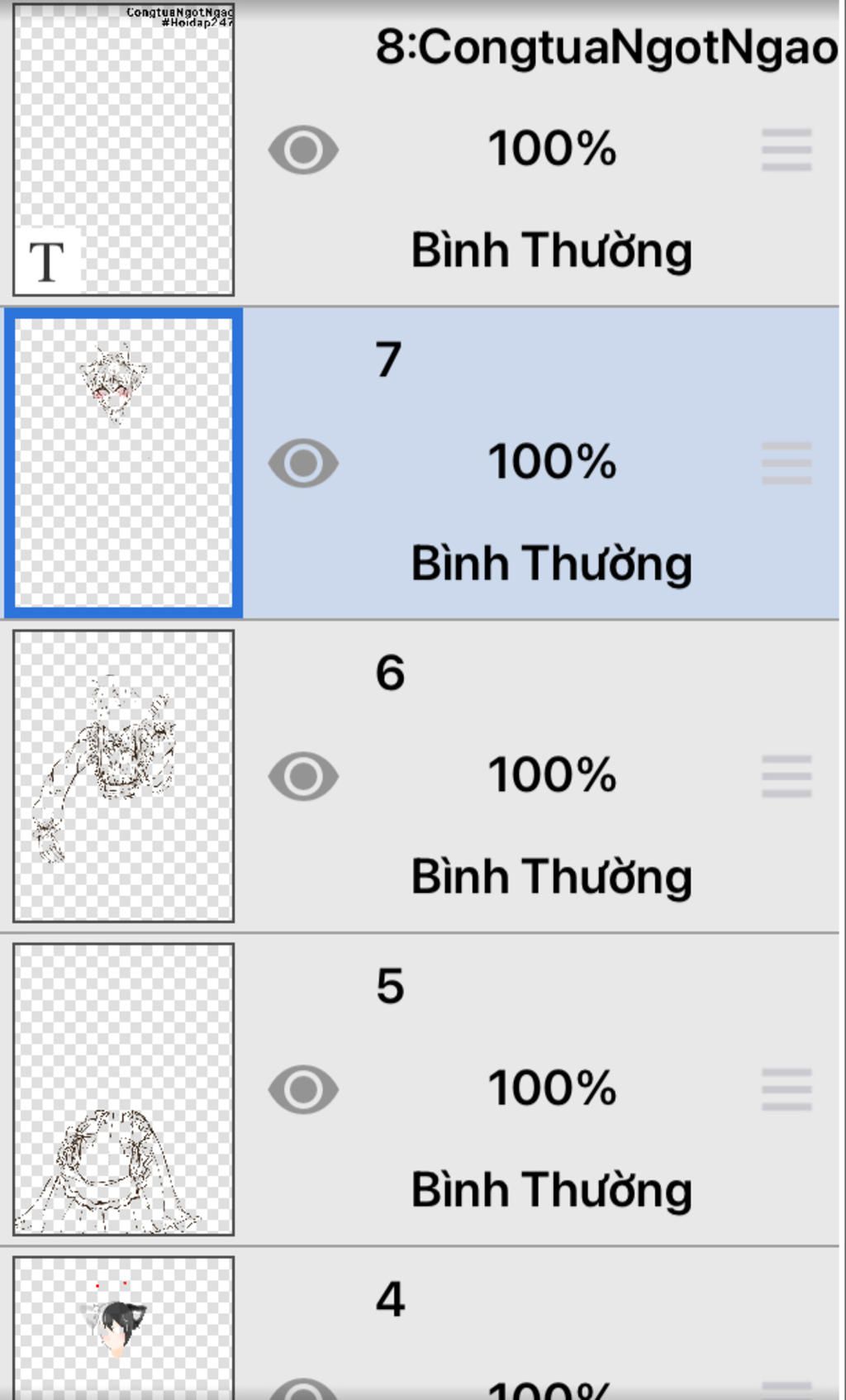The width and height of the screenshot is (846, 1400).
Task: Click the T text icon on layer 8
Action: pyautogui.click(x=47, y=262)
